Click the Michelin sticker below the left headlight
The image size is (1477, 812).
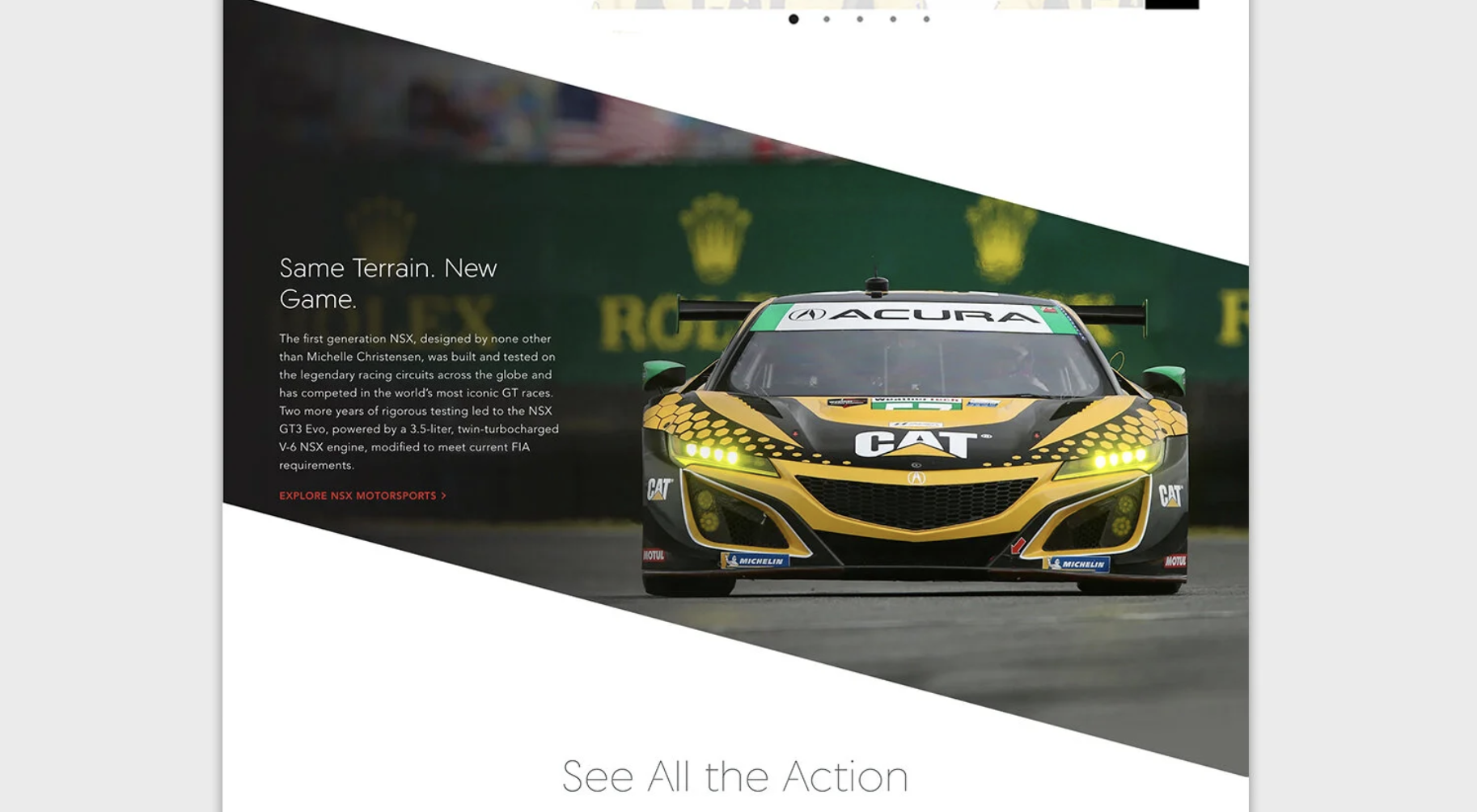coord(755,560)
